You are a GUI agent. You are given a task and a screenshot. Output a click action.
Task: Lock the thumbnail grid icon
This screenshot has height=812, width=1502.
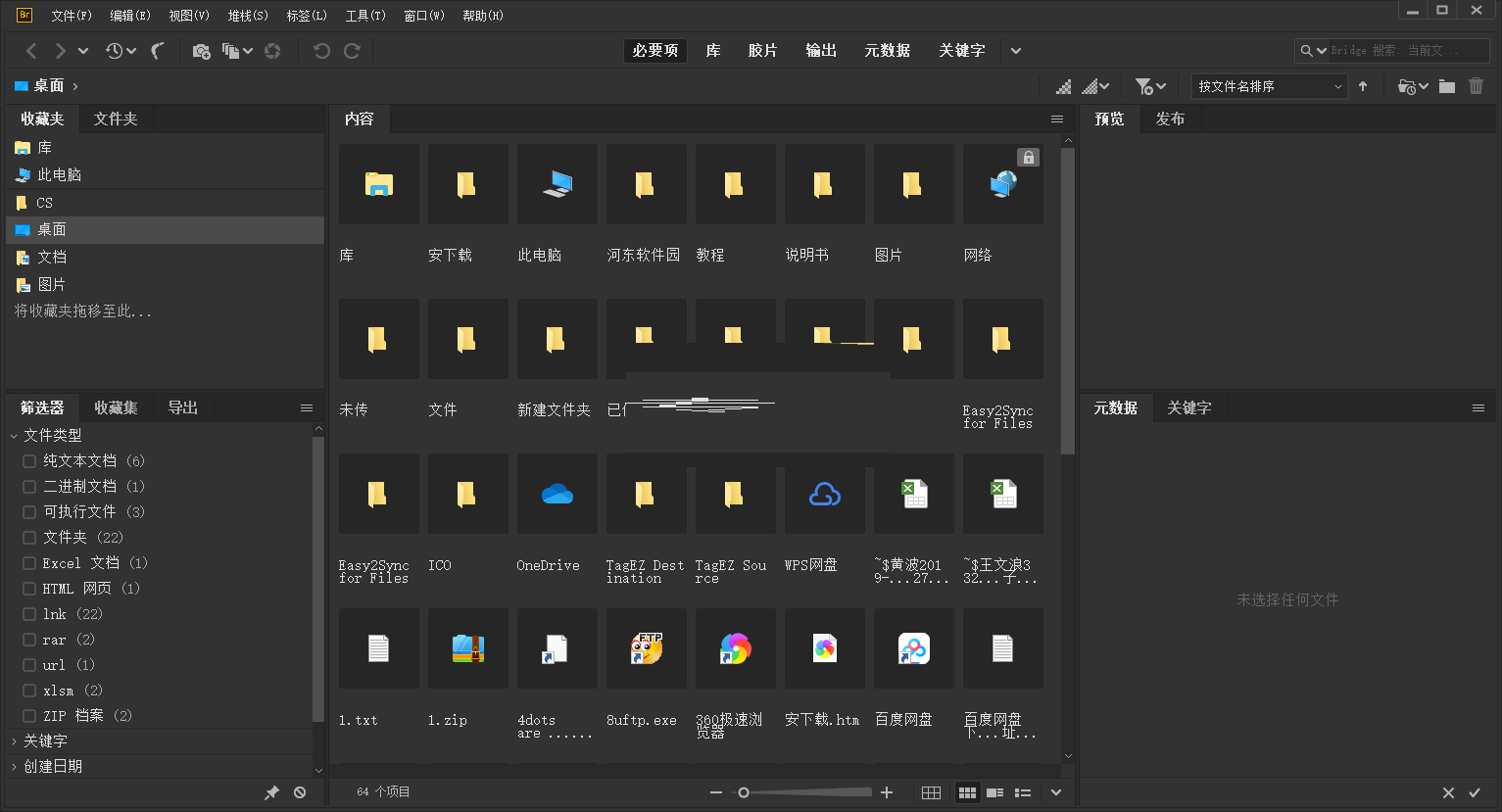pos(932,792)
